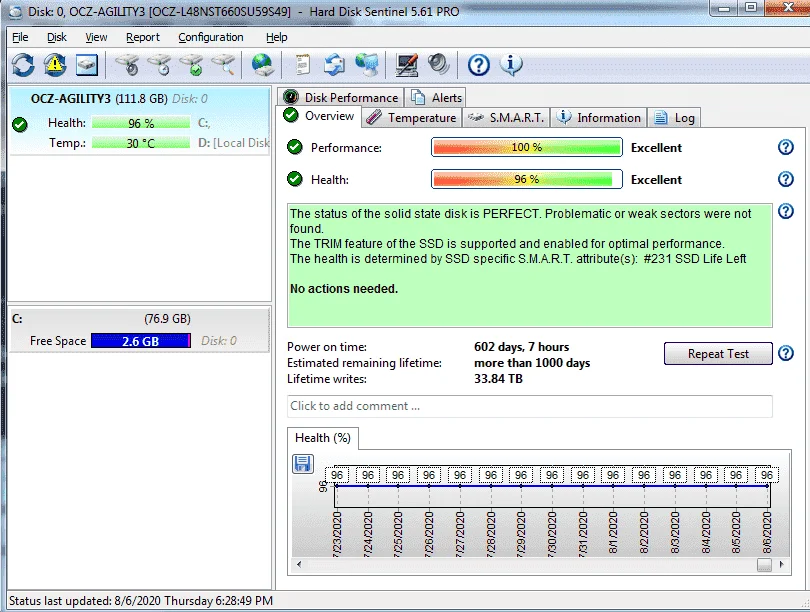Click the 8/6/2020 date label on graph

(767, 533)
